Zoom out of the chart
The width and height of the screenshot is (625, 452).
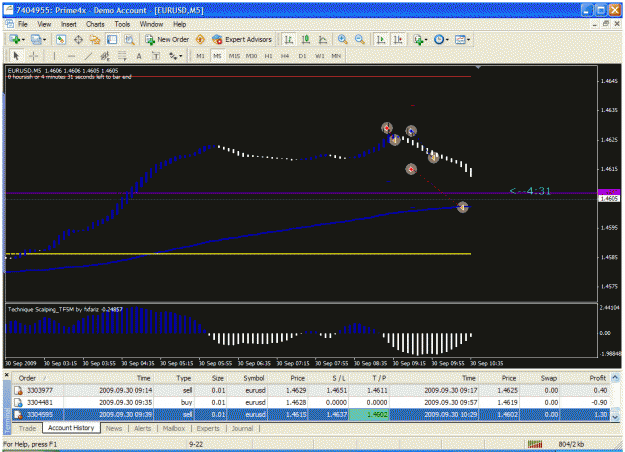(360, 39)
